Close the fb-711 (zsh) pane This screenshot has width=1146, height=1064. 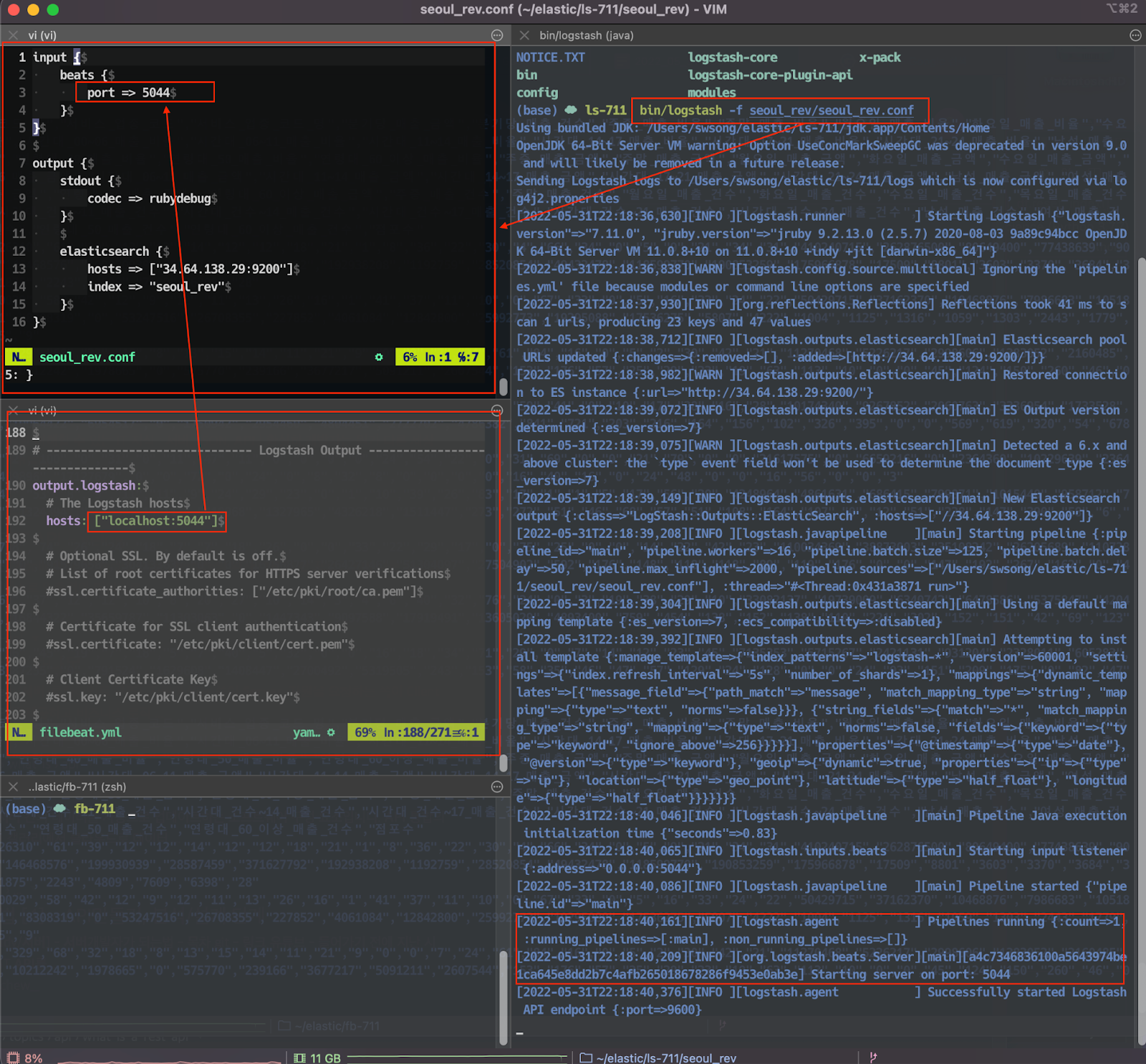(14, 787)
